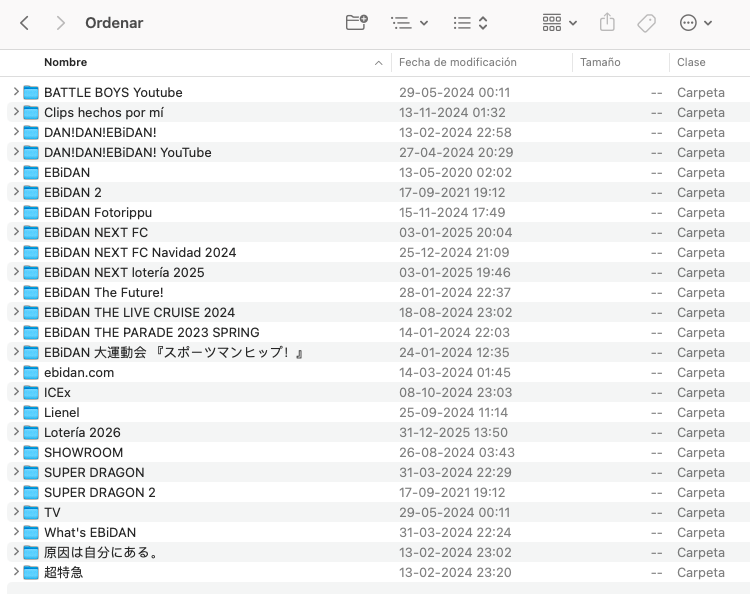Open the list view options dropdown

coord(409,22)
